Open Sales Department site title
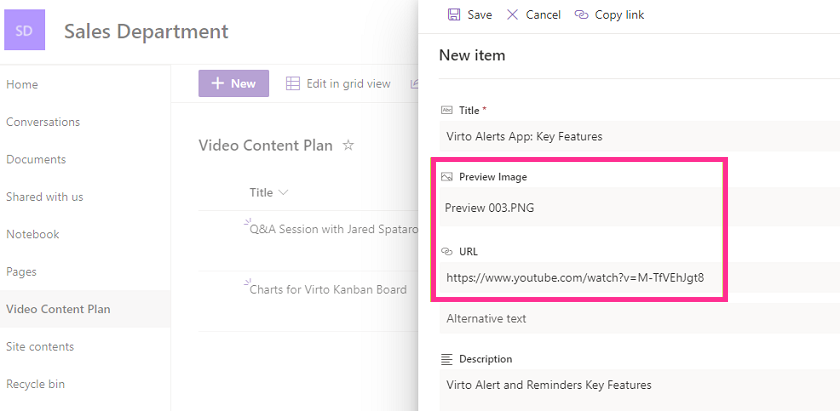The height and width of the screenshot is (411, 840). [x=146, y=31]
